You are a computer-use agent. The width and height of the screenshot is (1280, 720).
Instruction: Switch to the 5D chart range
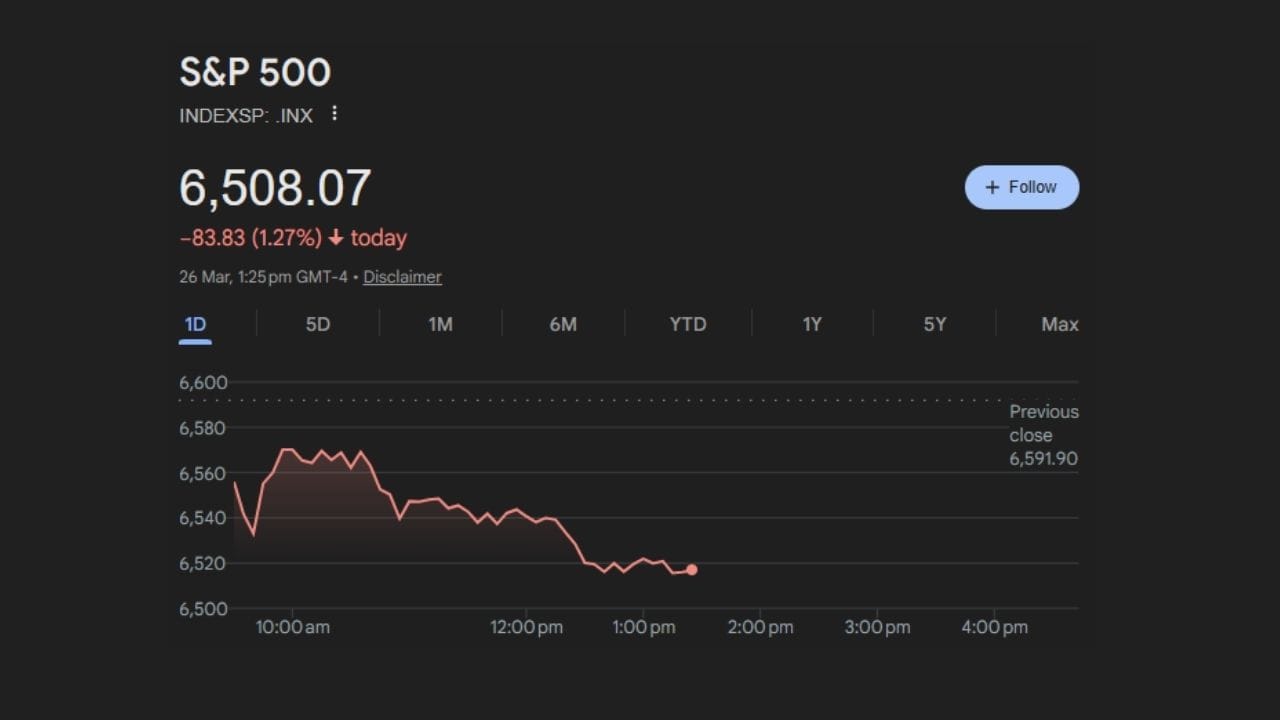[318, 324]
